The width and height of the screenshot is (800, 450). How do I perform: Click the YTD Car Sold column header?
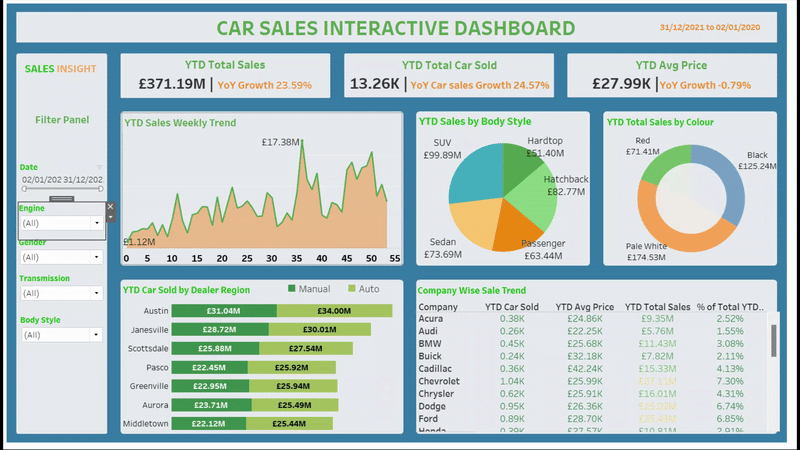point(511,307)
